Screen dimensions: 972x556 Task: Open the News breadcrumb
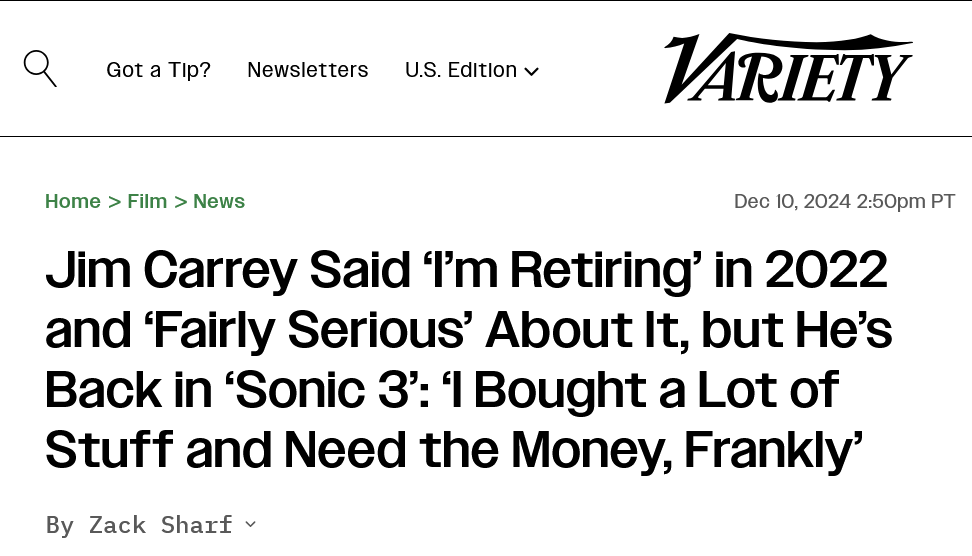pos(219,201)
